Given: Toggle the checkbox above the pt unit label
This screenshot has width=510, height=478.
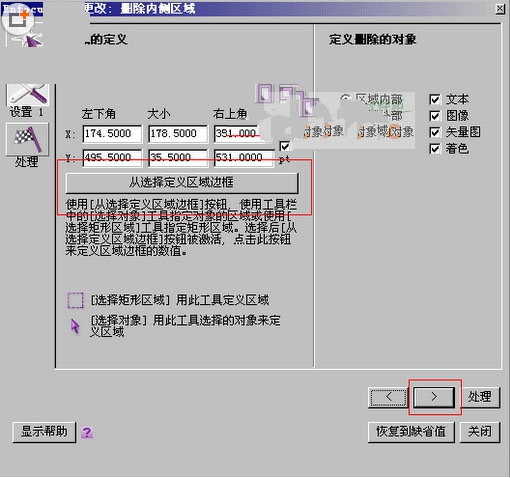Looking at the screenshot, I should [284, 146].
